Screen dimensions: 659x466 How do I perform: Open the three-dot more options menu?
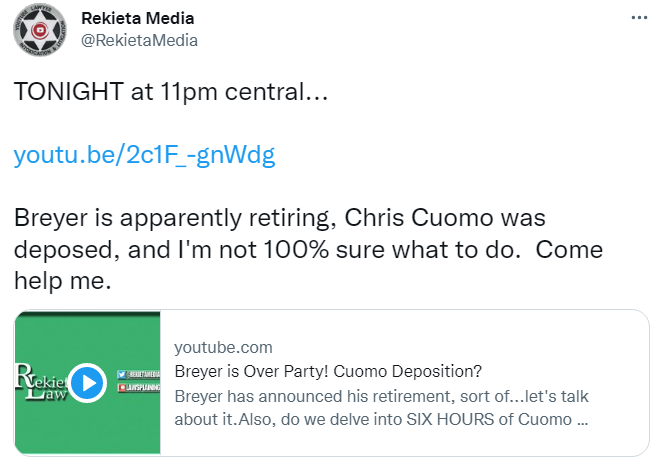click(639, 18)
